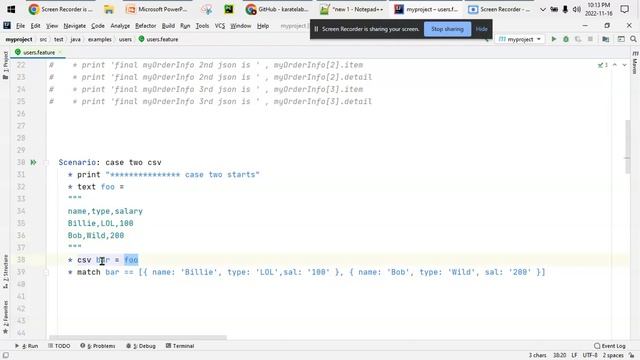This screenshot has height=360, width=640.
Task: Go to previous highlighted error arrow
Action: tap(615, 65)
